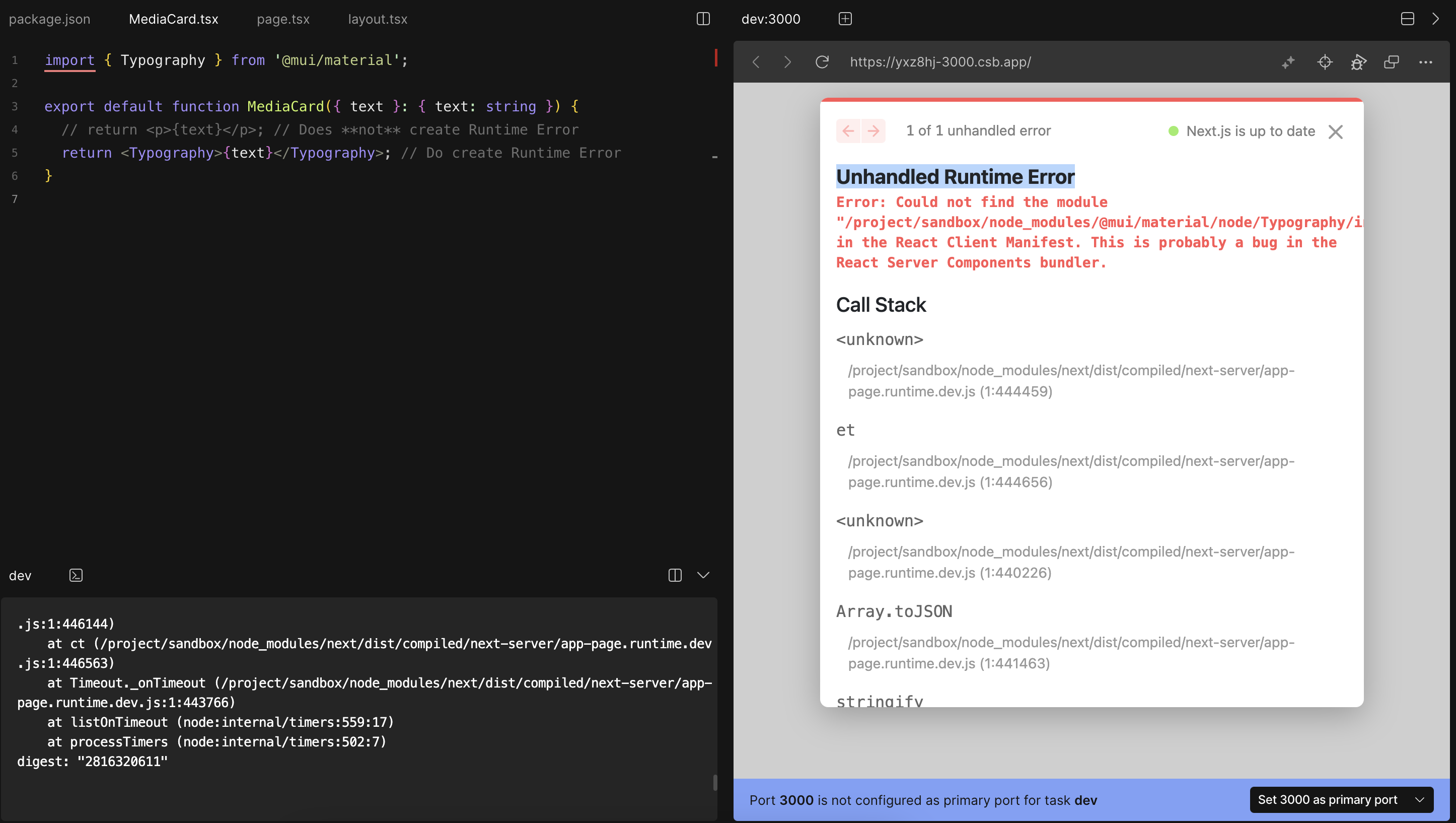Image resolution: width=1456 pixels, height=823 pixels.
Task: Collapse the dev terminal panel
Action: coord(703,575)
